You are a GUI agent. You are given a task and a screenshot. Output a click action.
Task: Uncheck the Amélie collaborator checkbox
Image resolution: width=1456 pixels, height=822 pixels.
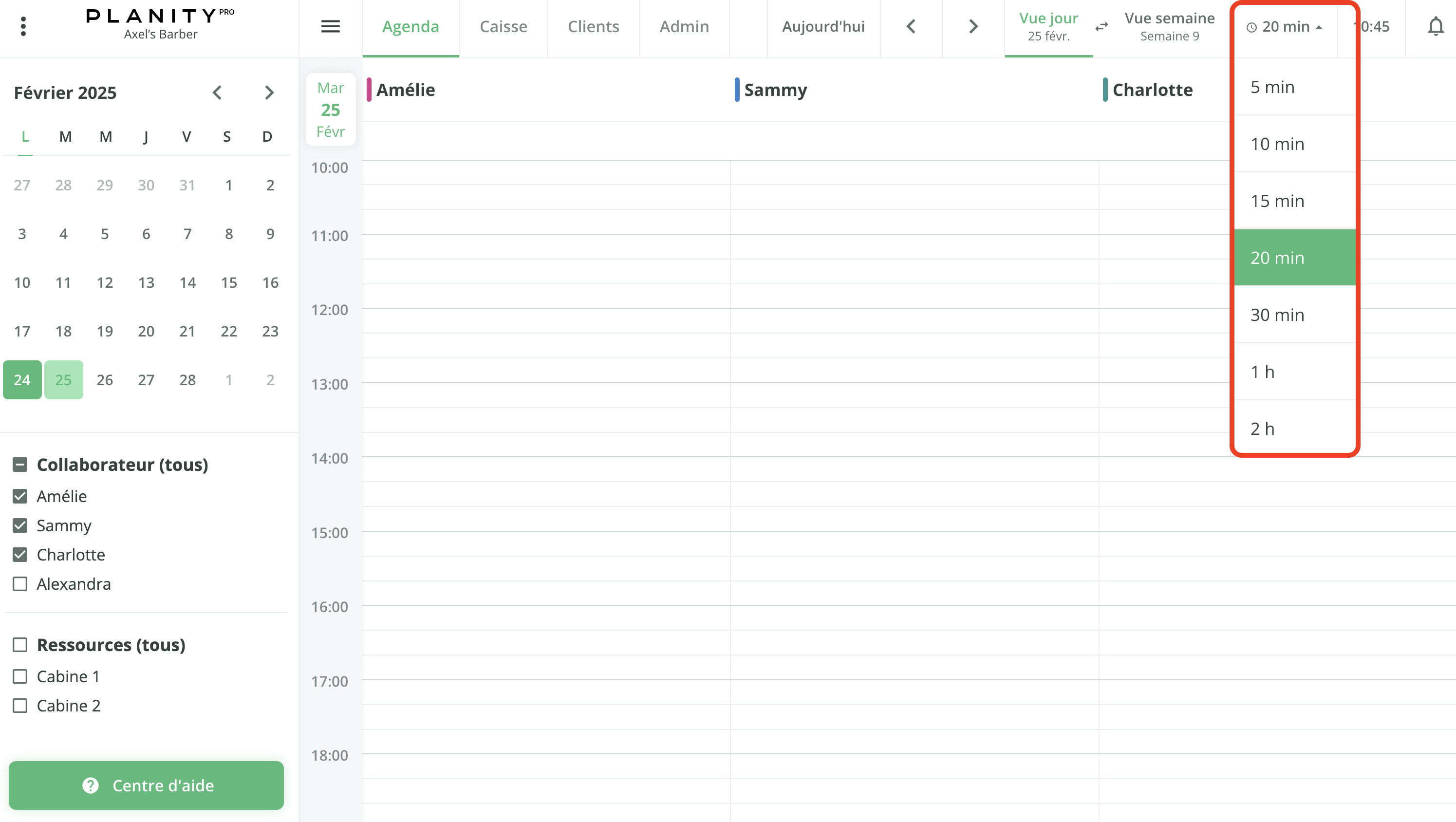click(x=20, y=496)
